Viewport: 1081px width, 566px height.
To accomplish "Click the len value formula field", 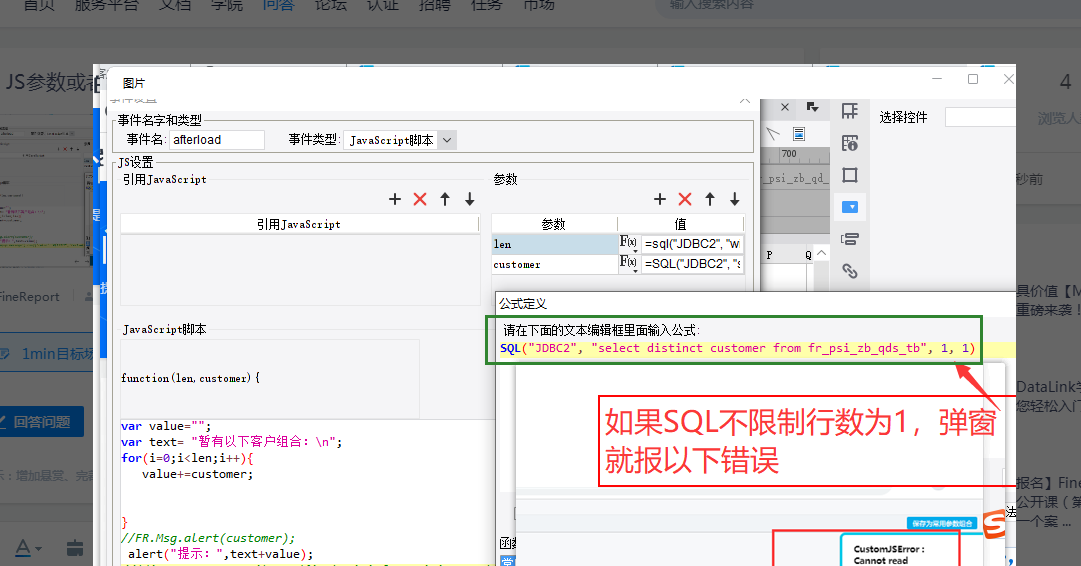I will [692, 243].
